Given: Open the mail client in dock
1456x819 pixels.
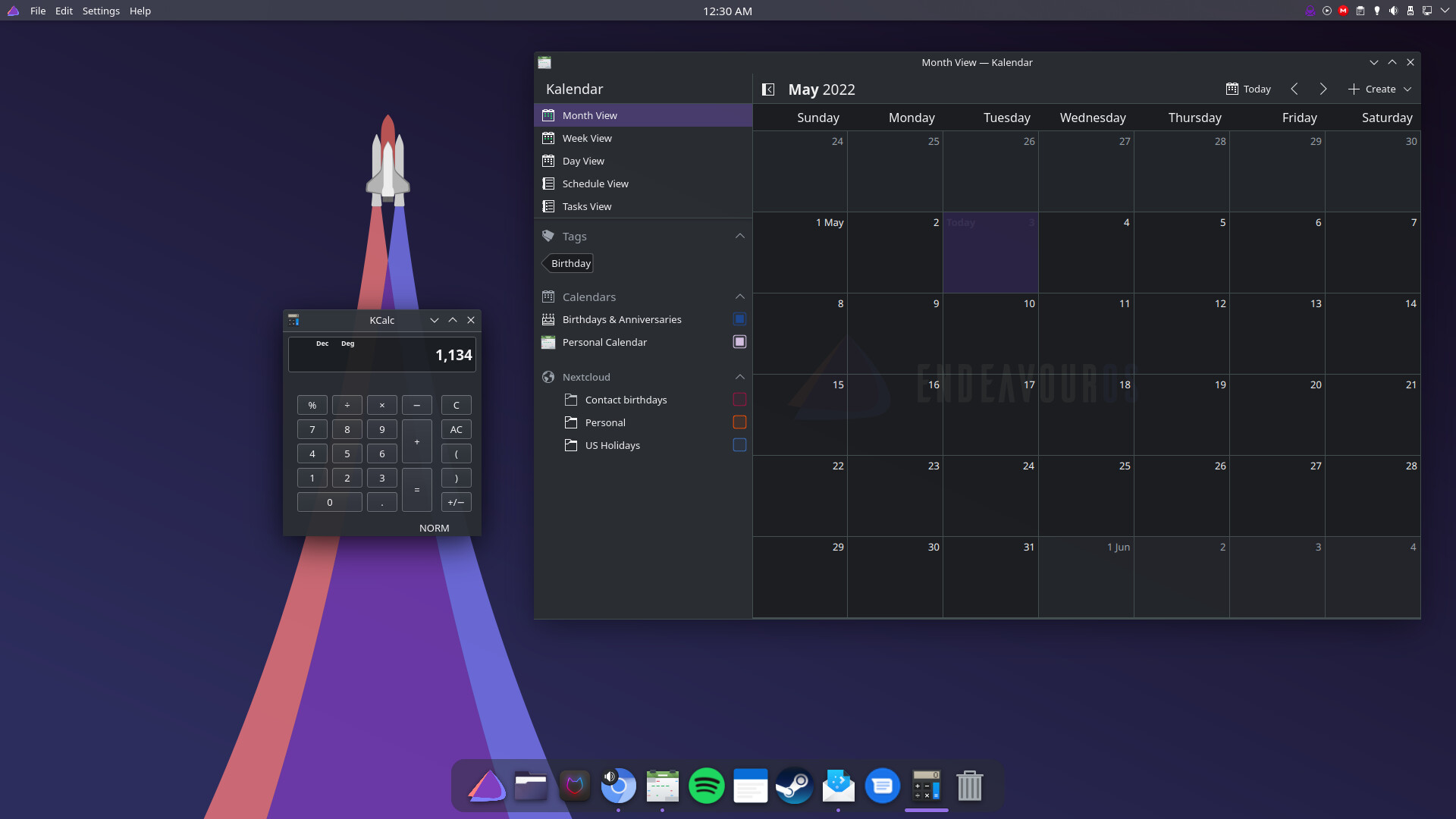Looking at the screenshot, I should (838, 786).
